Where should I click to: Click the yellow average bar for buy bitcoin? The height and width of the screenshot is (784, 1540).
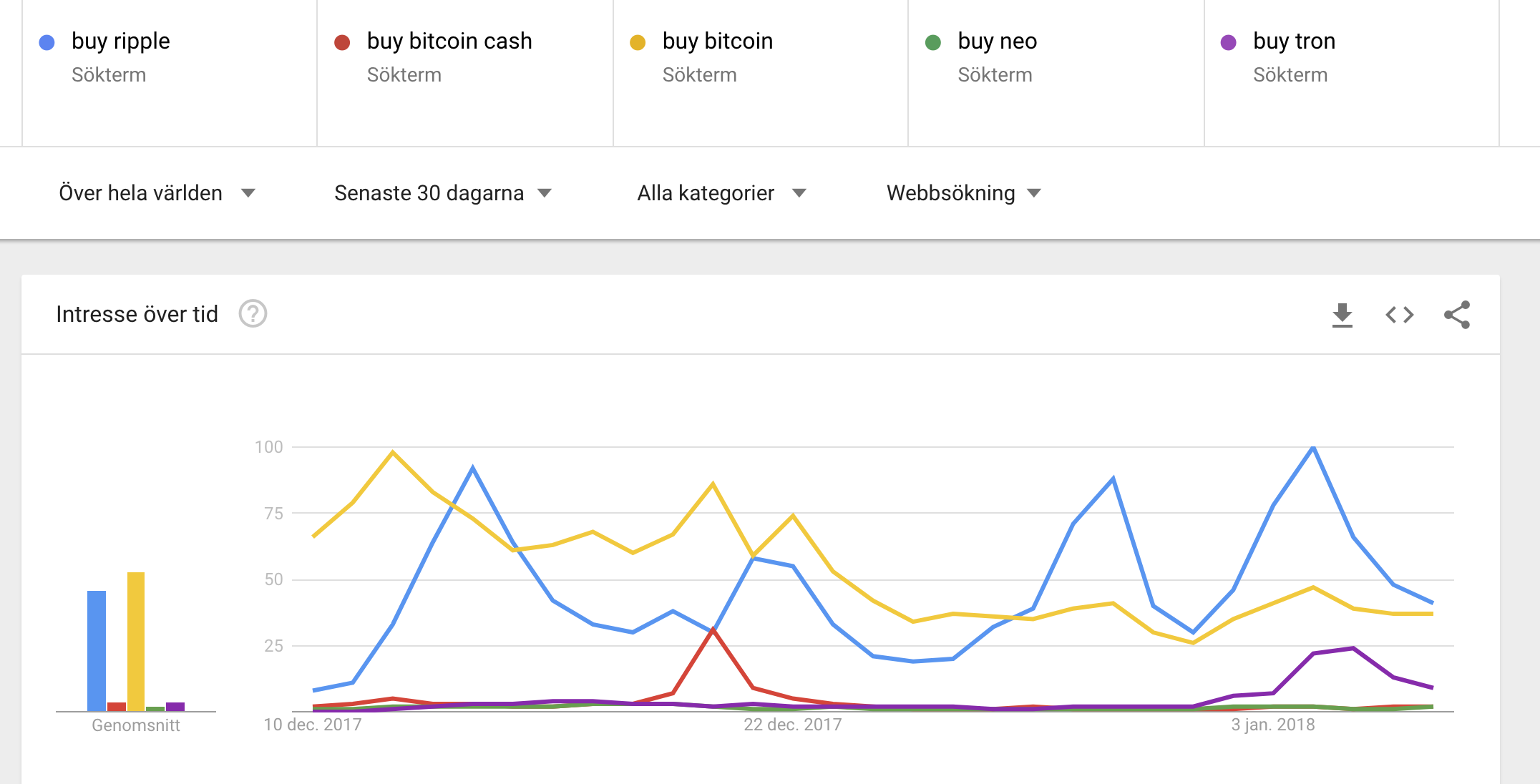(136, 642)
